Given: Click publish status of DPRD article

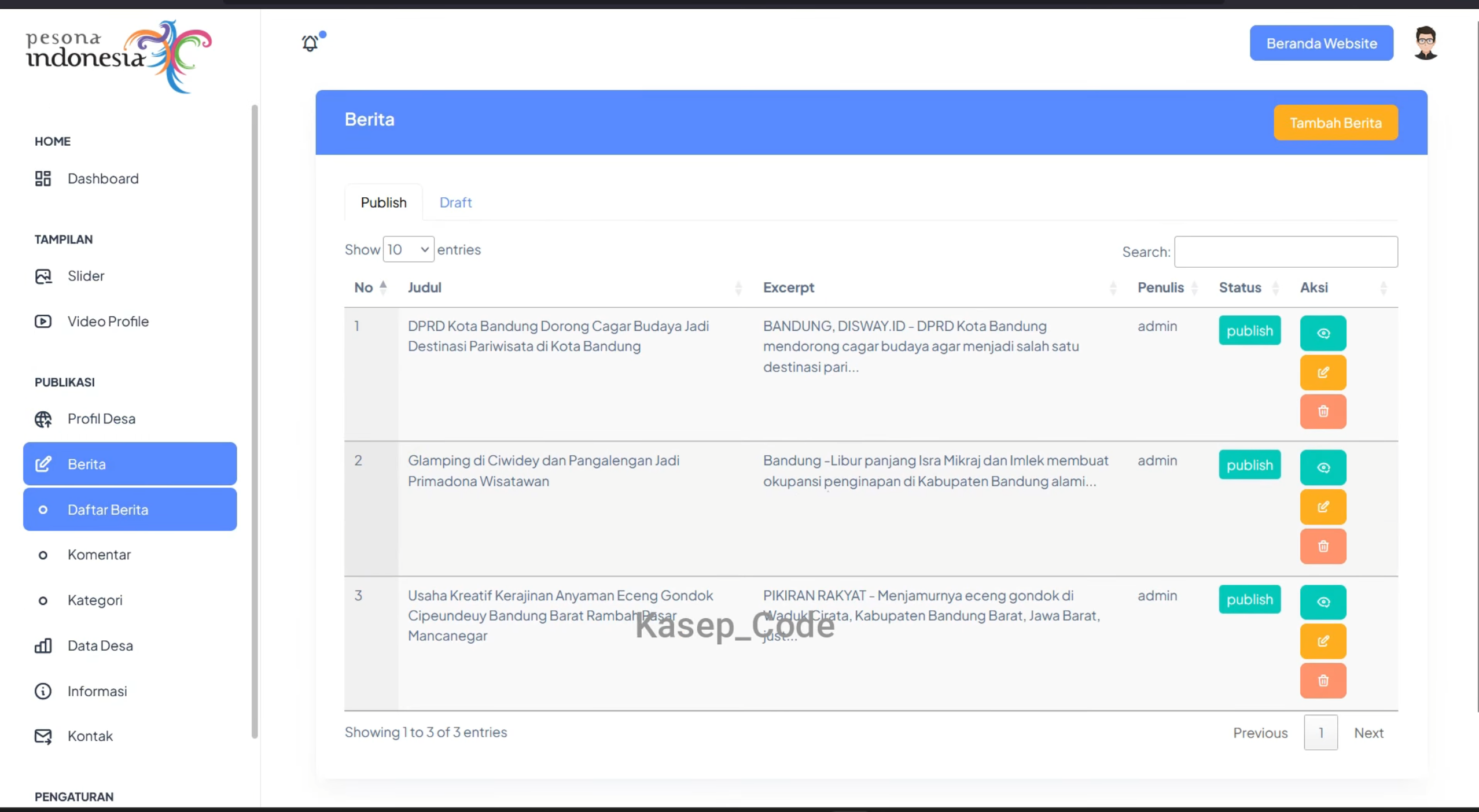Looking at the screenshot, I should tap(1249, 330).
